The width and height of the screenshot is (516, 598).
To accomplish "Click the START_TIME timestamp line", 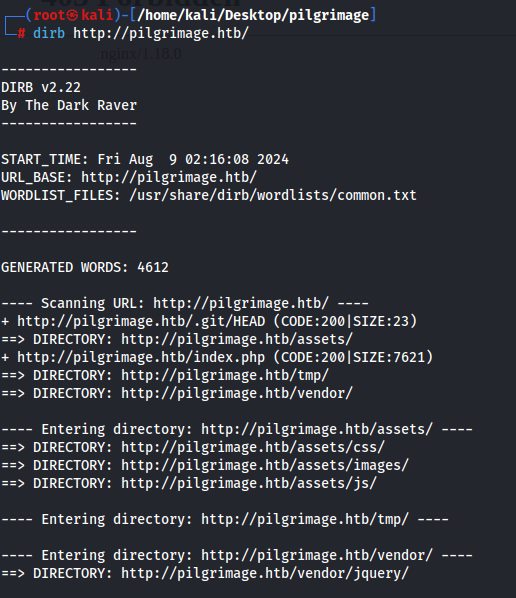I will pyautogui.click(x=145, y=159).
